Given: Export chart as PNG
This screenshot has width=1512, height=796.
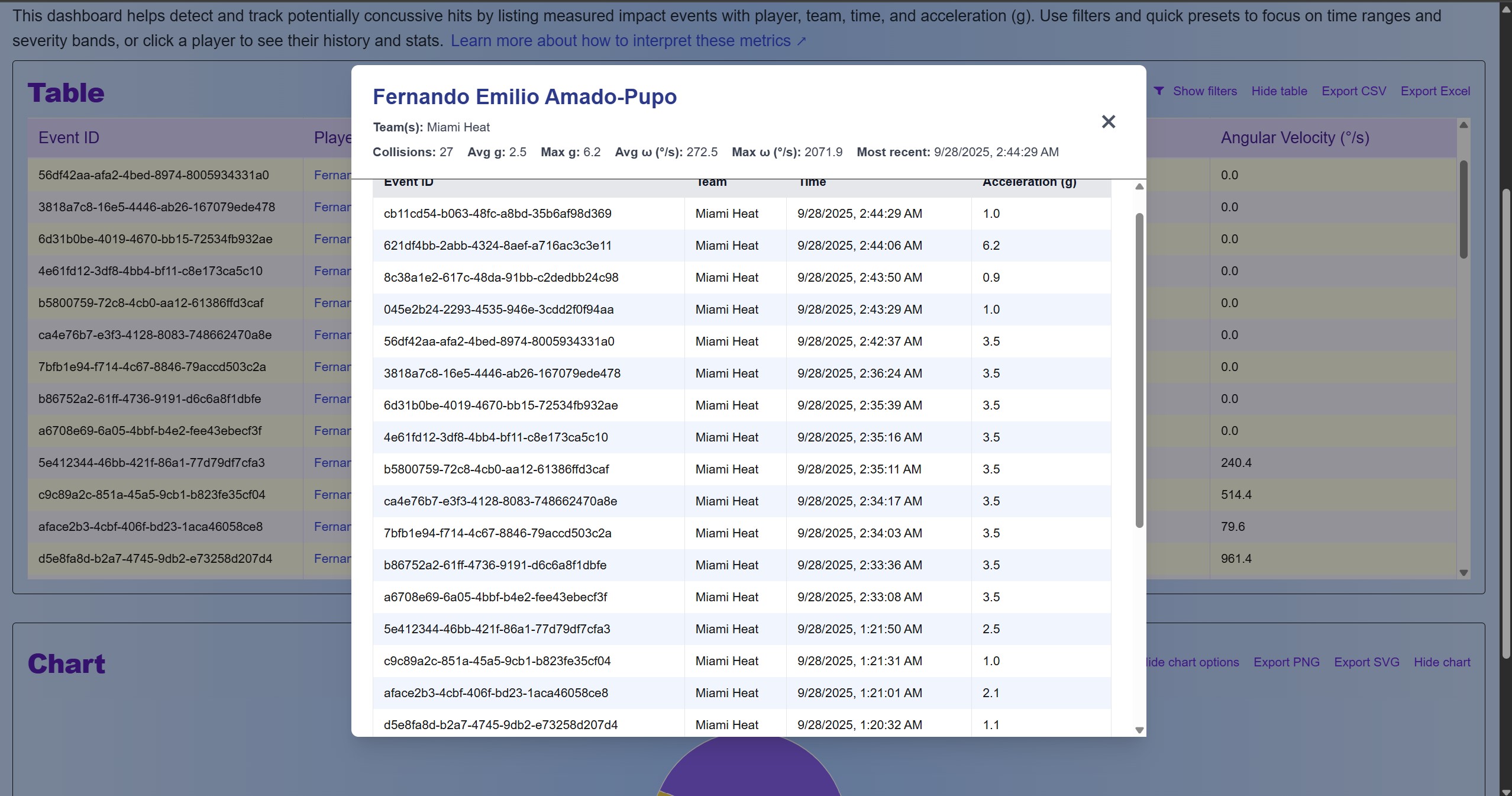Looking at the screenshot, I should click(x=1286, y=662).
